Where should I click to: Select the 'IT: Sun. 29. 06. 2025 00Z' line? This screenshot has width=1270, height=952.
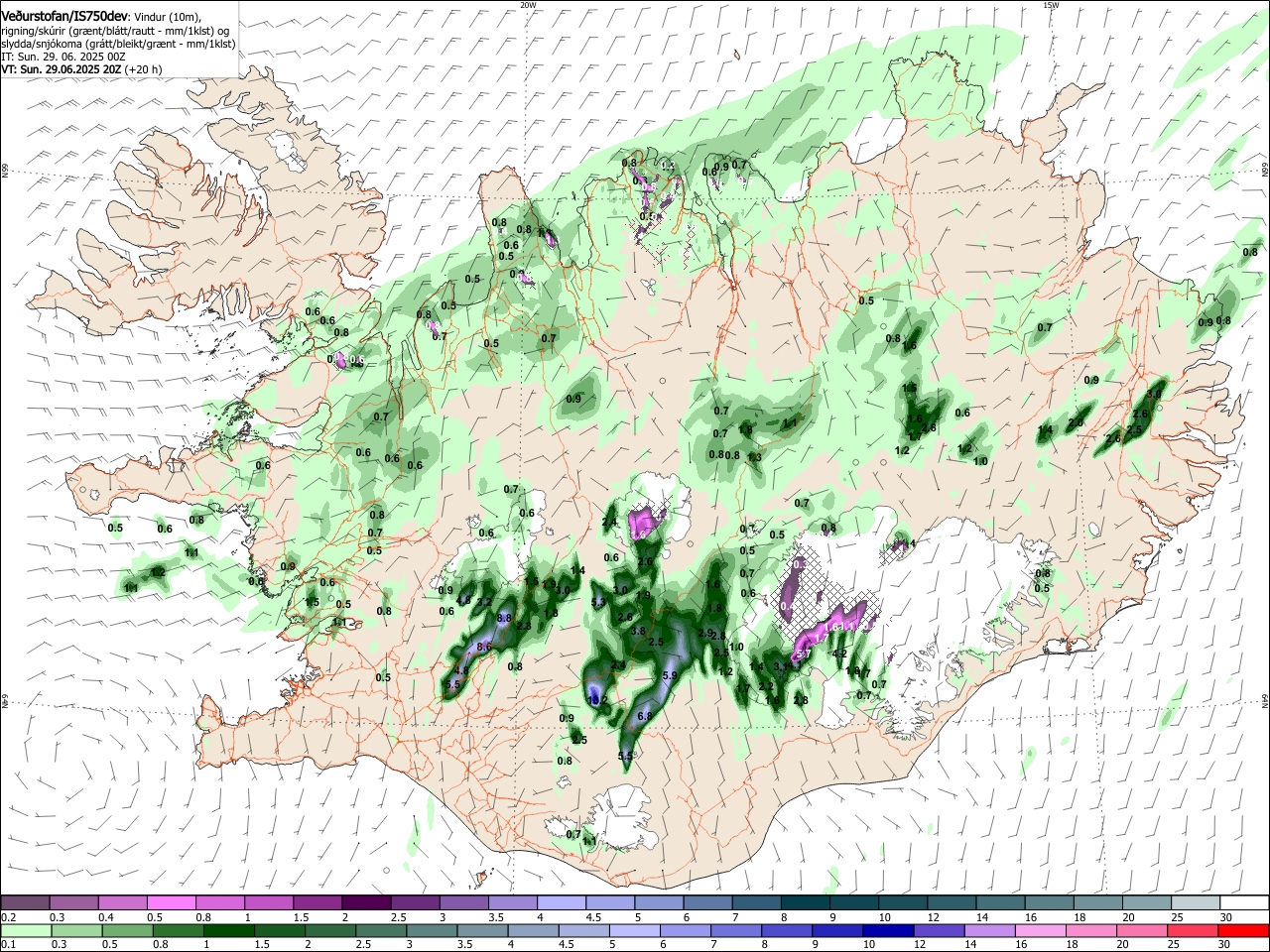(63, 57)
